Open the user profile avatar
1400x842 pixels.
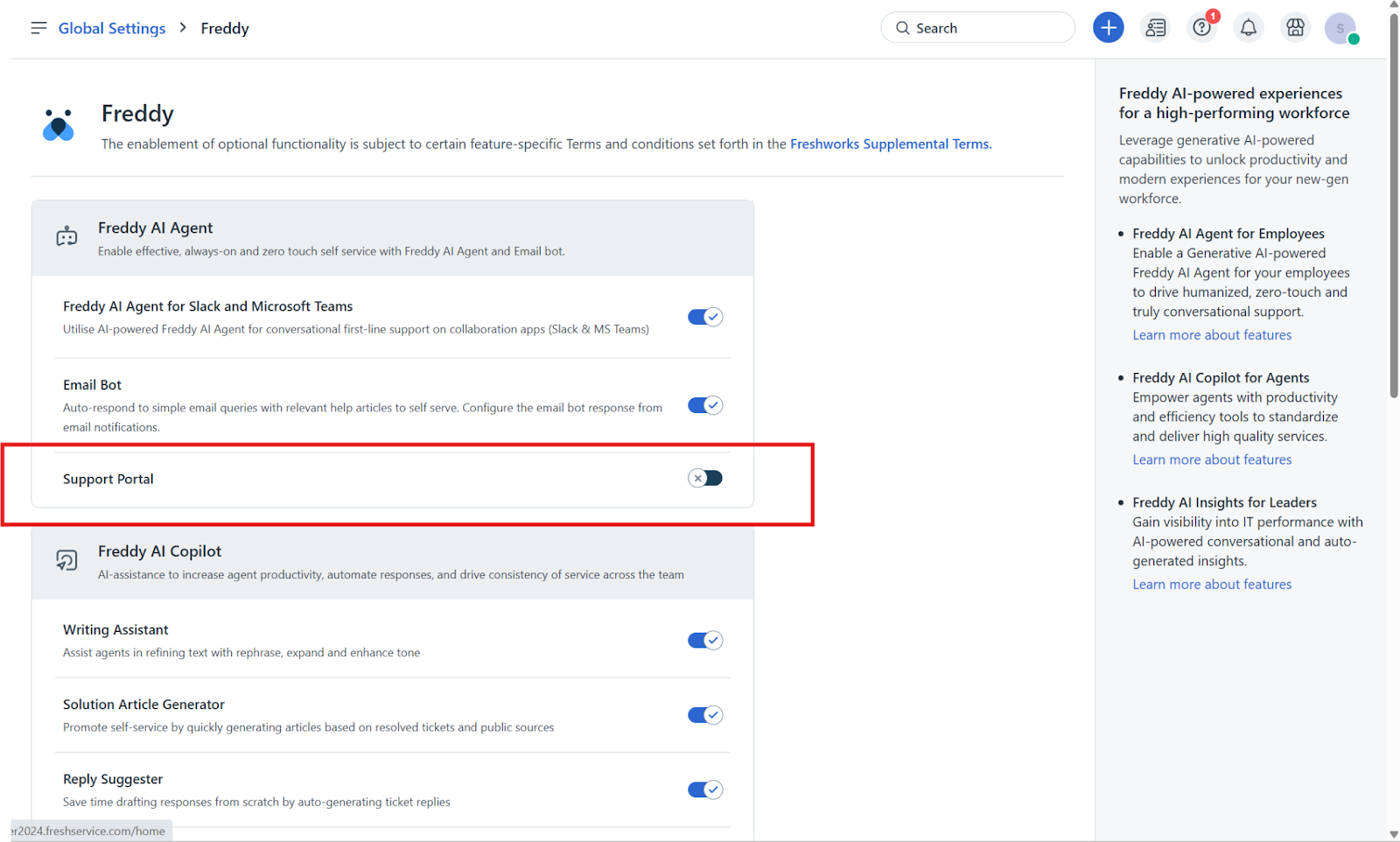[x=1340, y=28]
